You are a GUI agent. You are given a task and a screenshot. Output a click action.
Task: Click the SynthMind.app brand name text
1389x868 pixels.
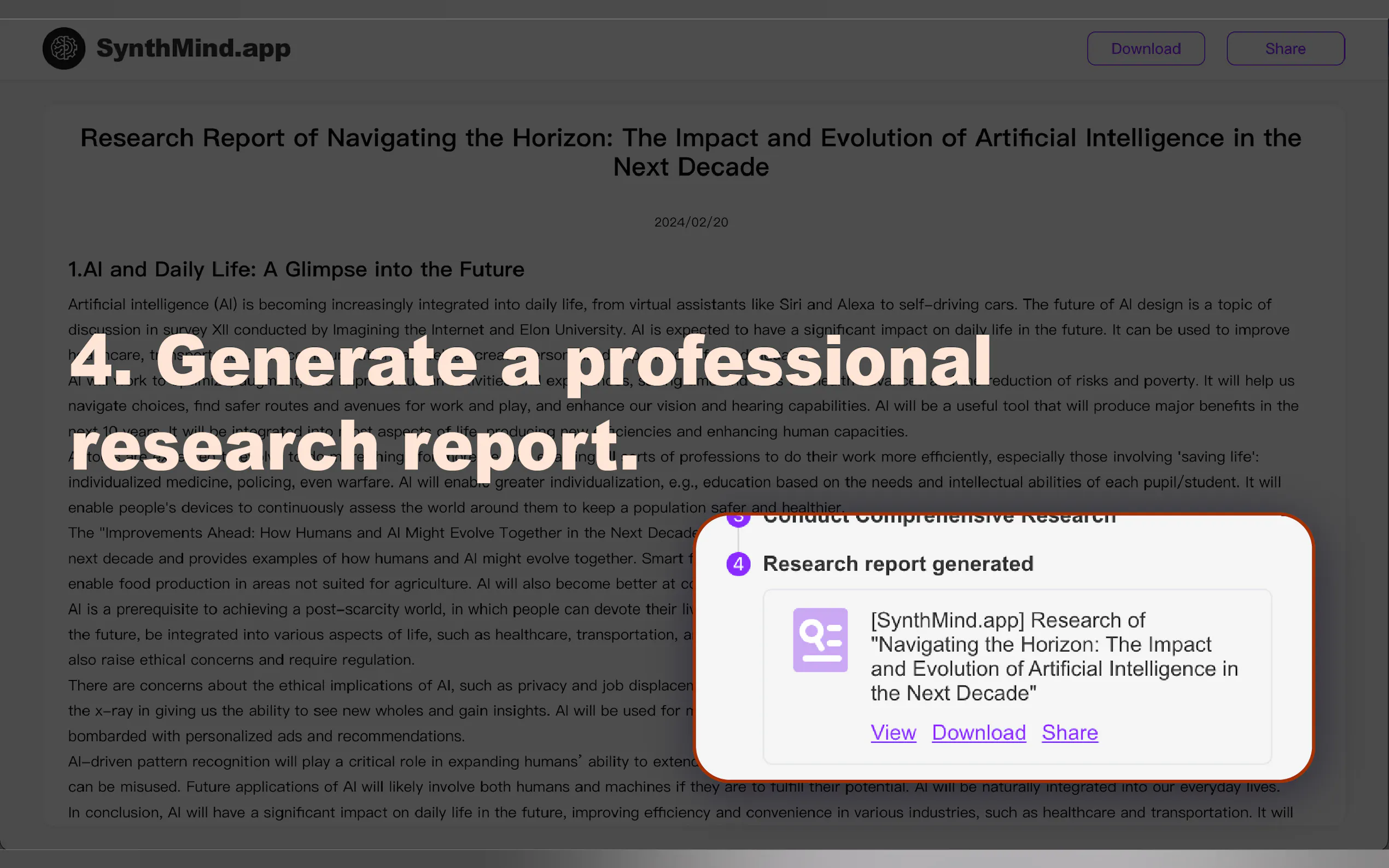click(193, 48)
